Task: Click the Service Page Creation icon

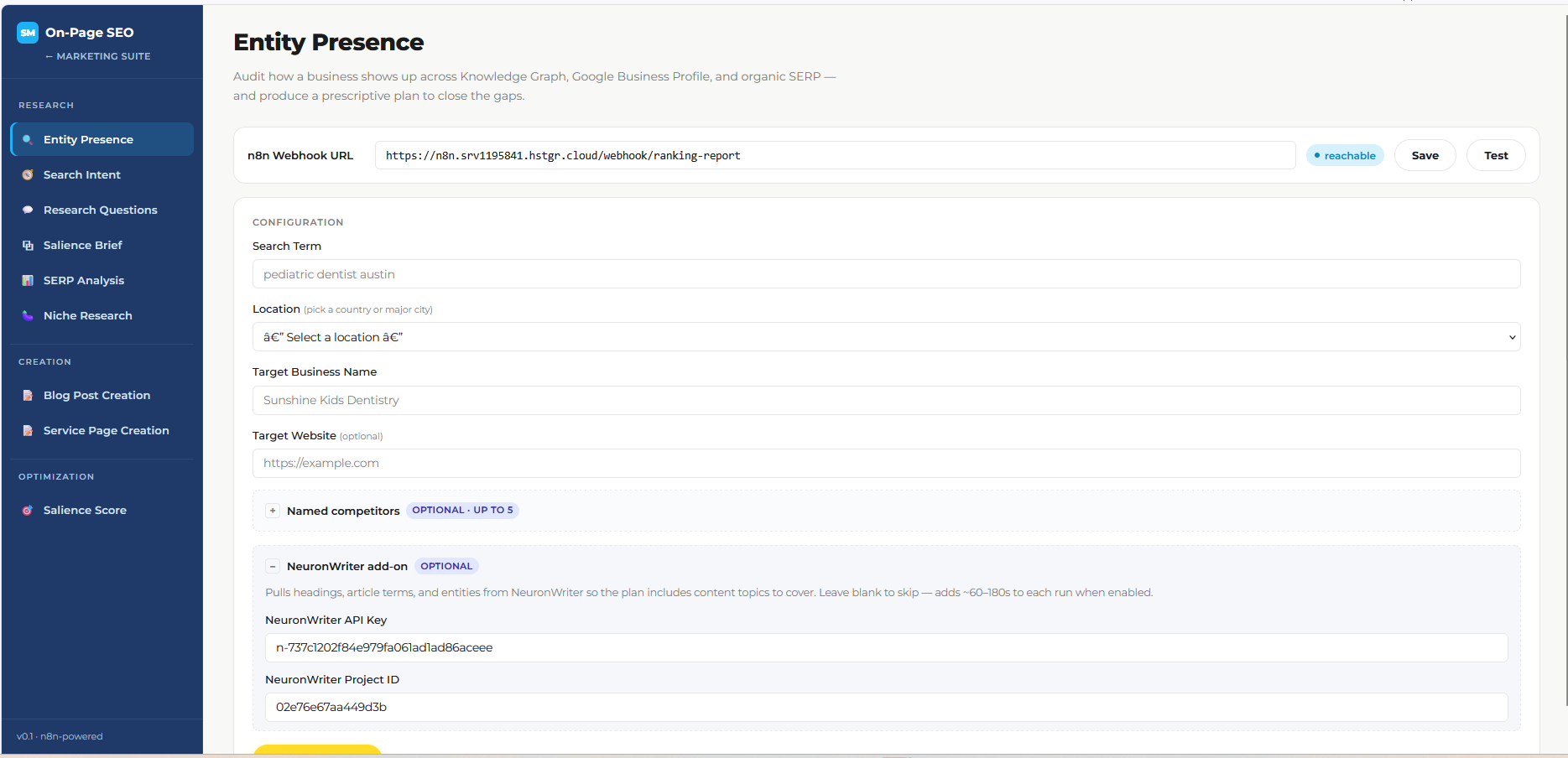Action: point(28,431)
